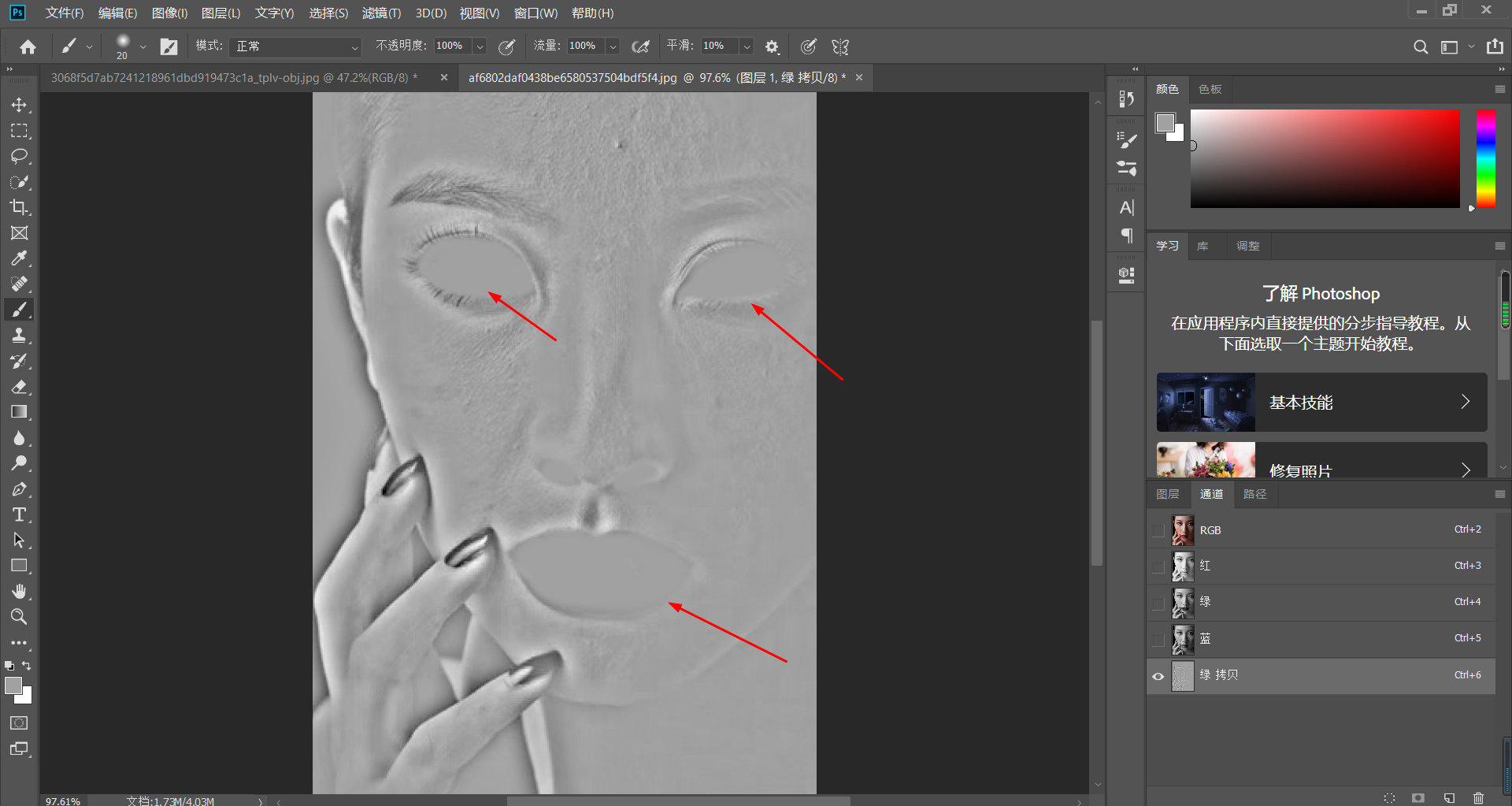Enable airbrush-style build-up effect
The image size is (1512, 806).
[641, 46]
